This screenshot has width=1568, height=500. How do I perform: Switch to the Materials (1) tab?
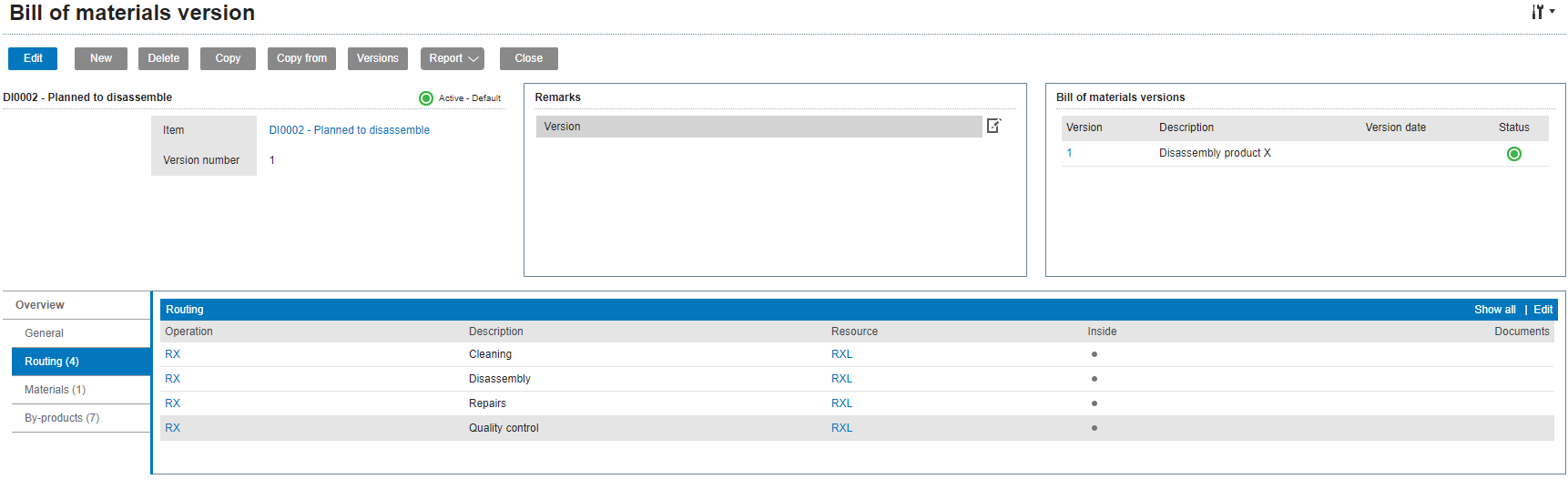tap(80, 390)
